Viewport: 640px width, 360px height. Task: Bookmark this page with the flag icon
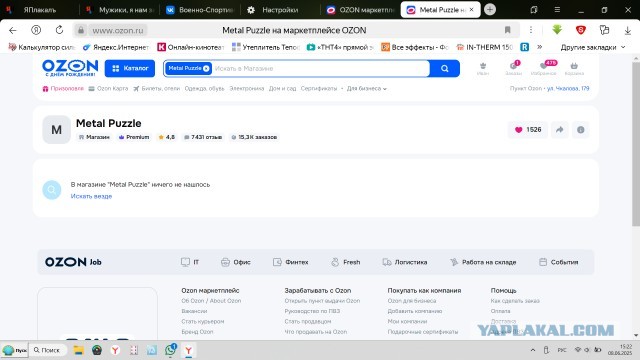pos(507,30)
